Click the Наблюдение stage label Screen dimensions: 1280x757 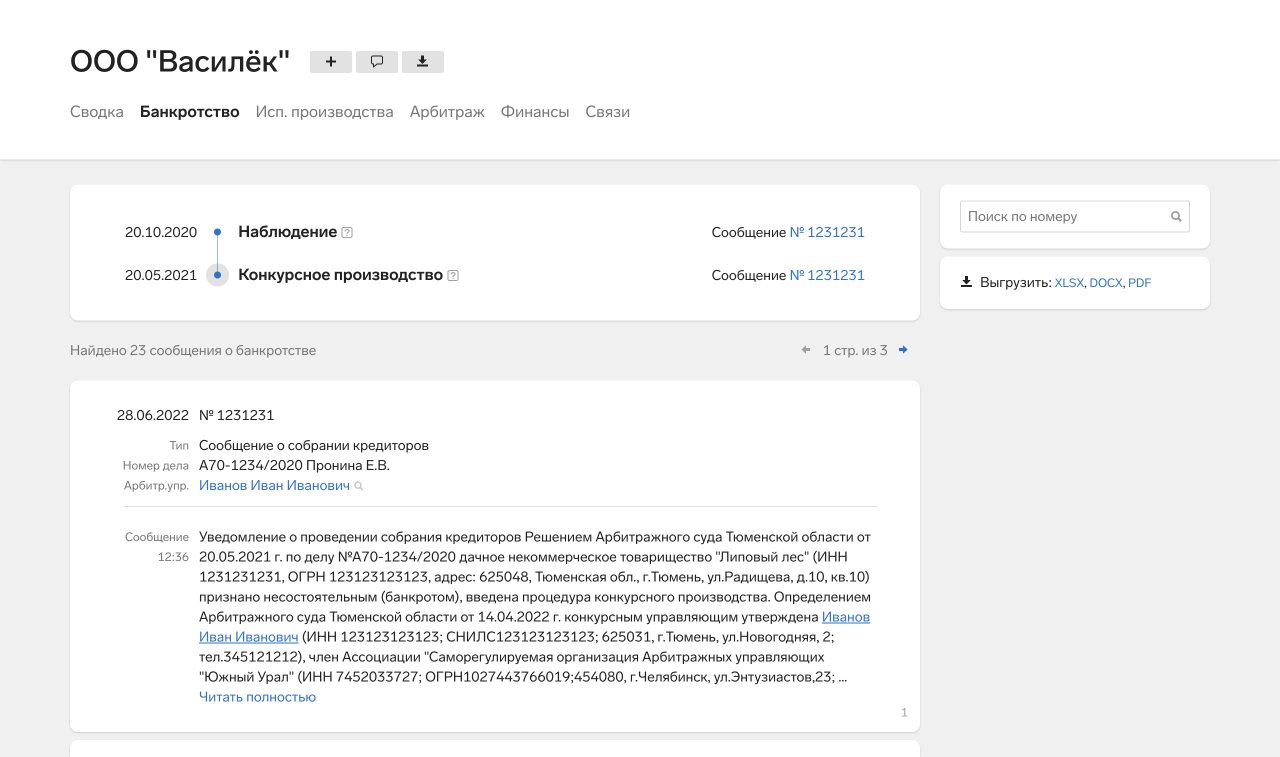[287, 232]
